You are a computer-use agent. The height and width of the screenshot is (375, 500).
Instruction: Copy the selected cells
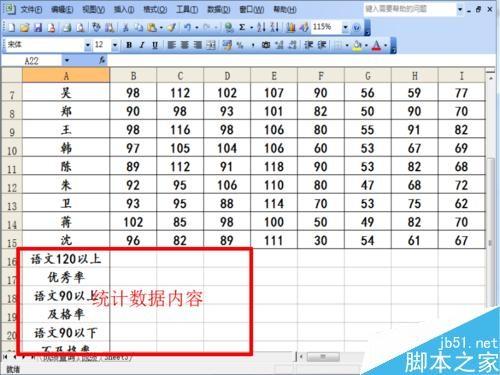click(139, 27)
